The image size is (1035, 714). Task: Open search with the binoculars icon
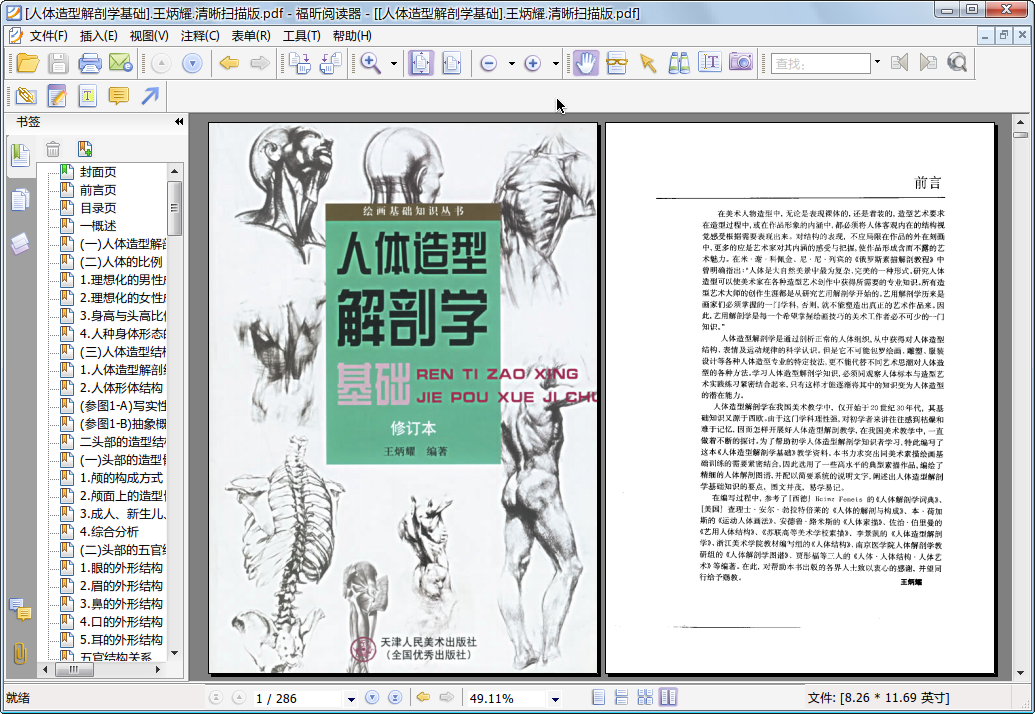pos(679,63)
